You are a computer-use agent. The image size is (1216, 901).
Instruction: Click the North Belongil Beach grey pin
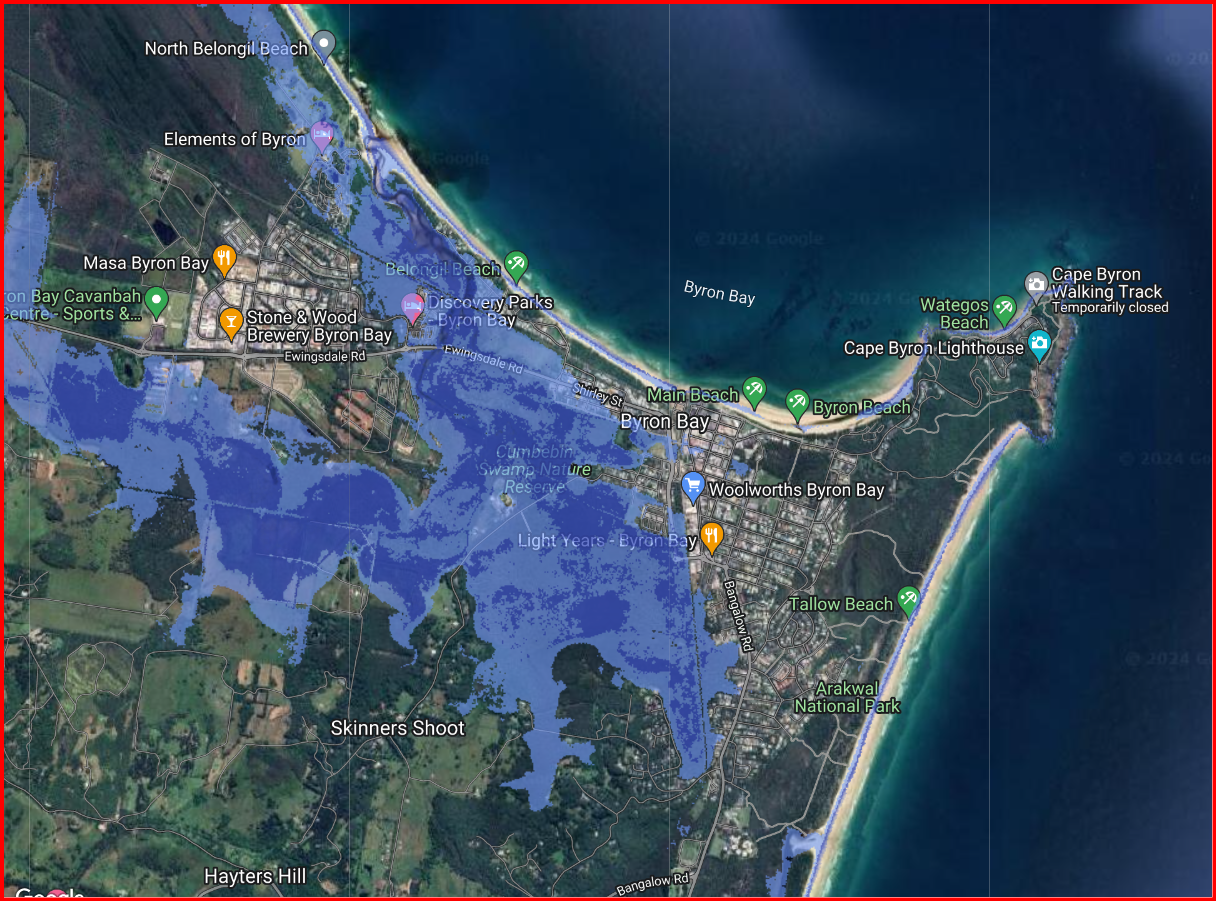coord(323,44)
